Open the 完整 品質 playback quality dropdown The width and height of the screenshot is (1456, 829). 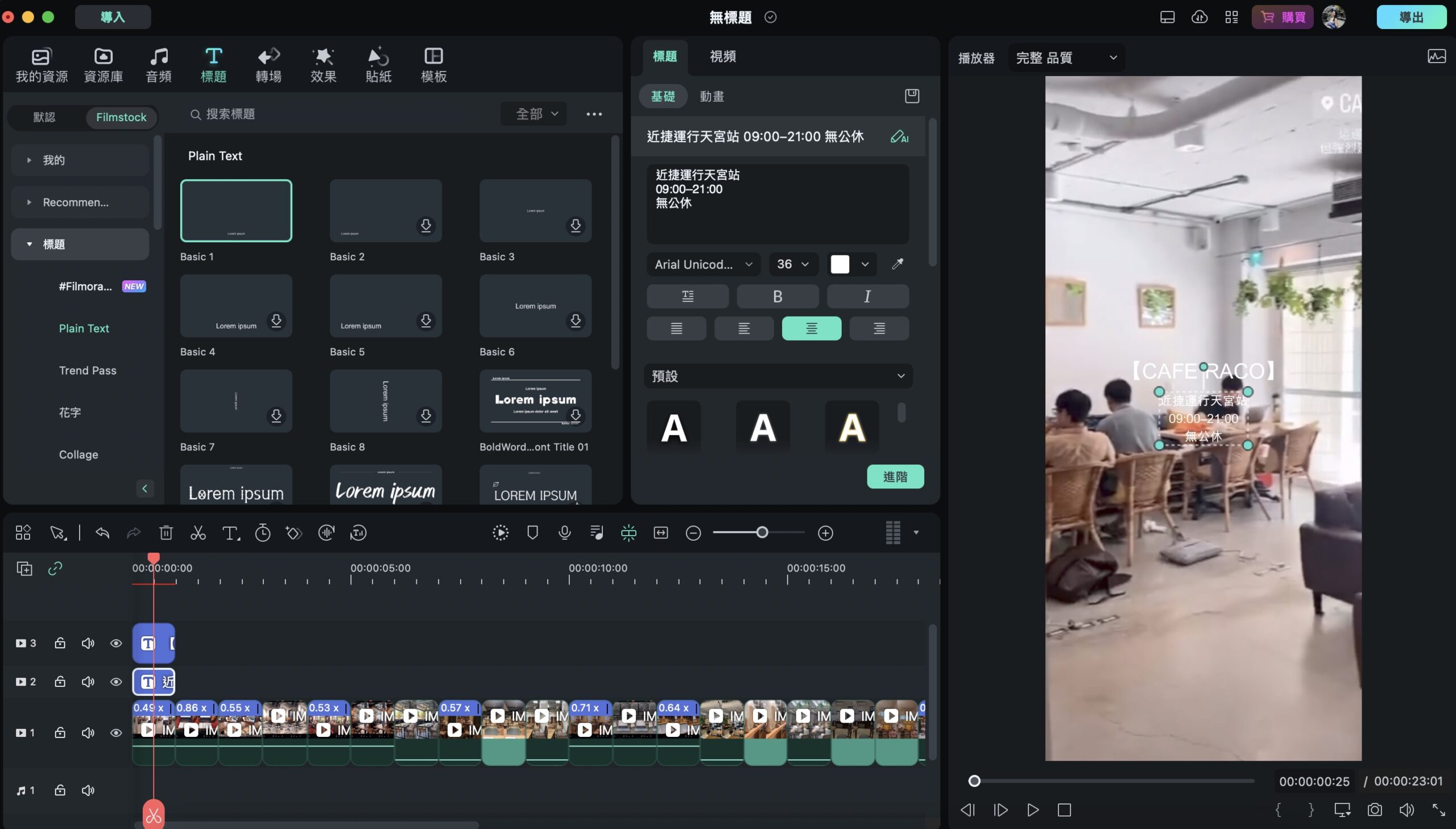[x=1066, y=57]
